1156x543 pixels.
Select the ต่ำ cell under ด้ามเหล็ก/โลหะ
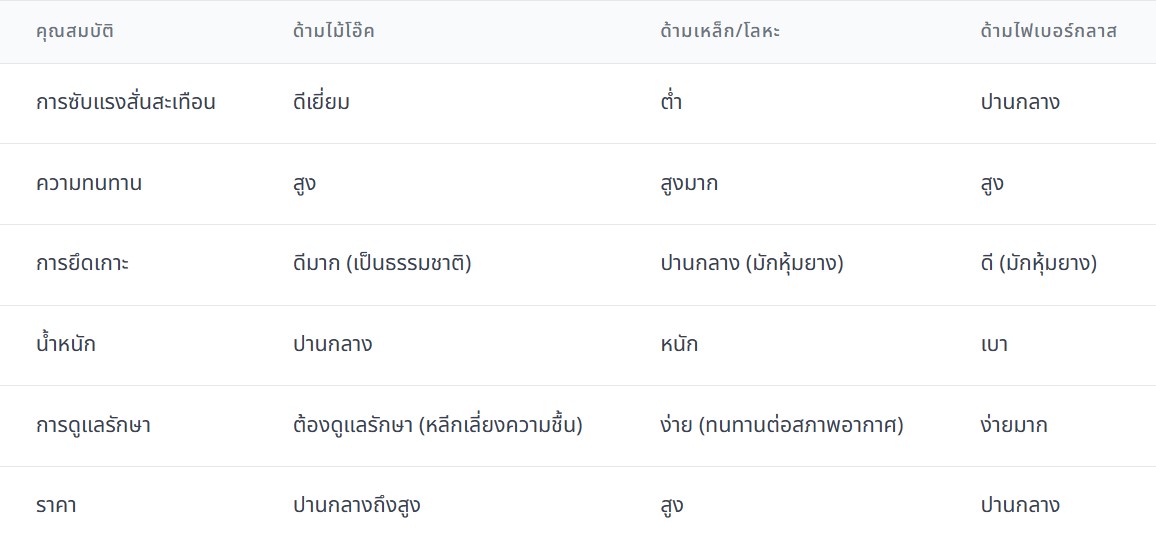pos(671,103)
